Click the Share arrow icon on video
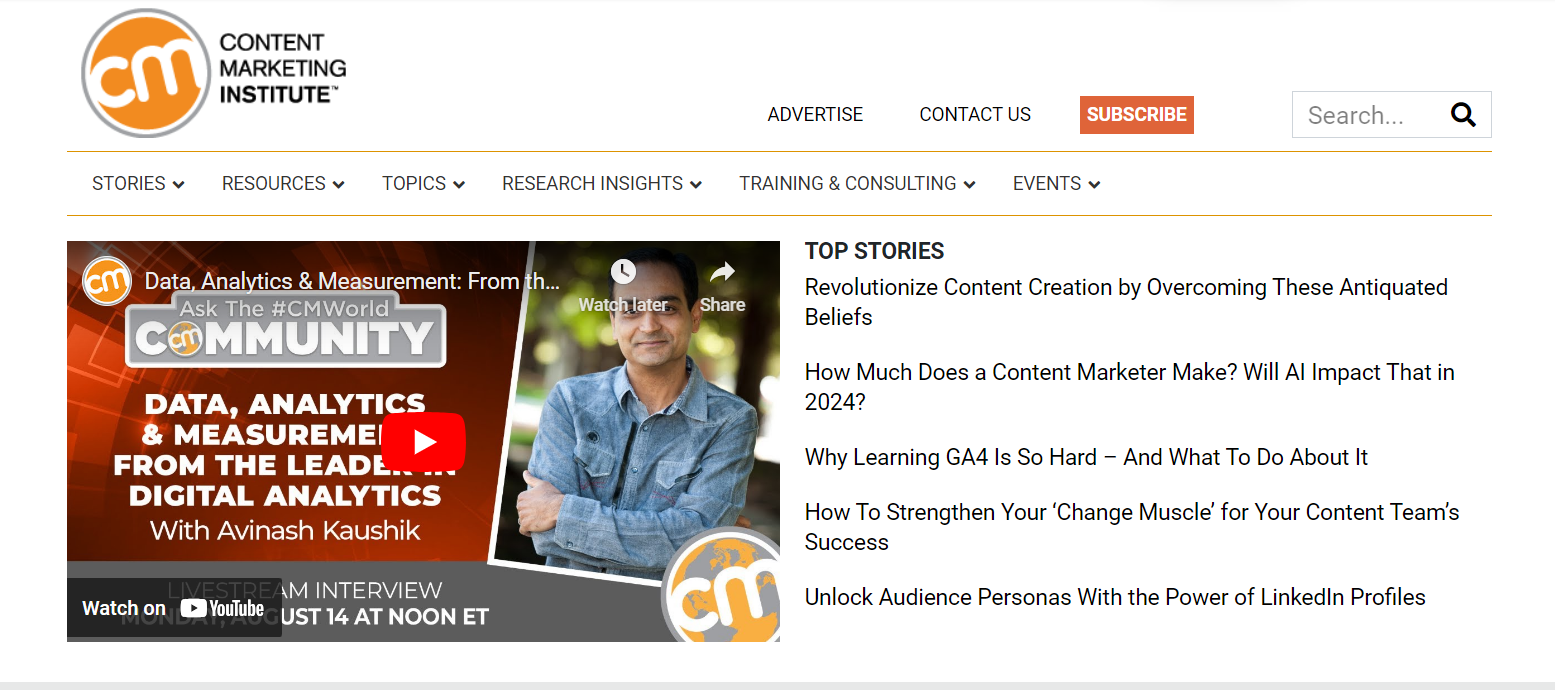The width and height of the screenshot is (1555, 690). [x=722, y=271]
